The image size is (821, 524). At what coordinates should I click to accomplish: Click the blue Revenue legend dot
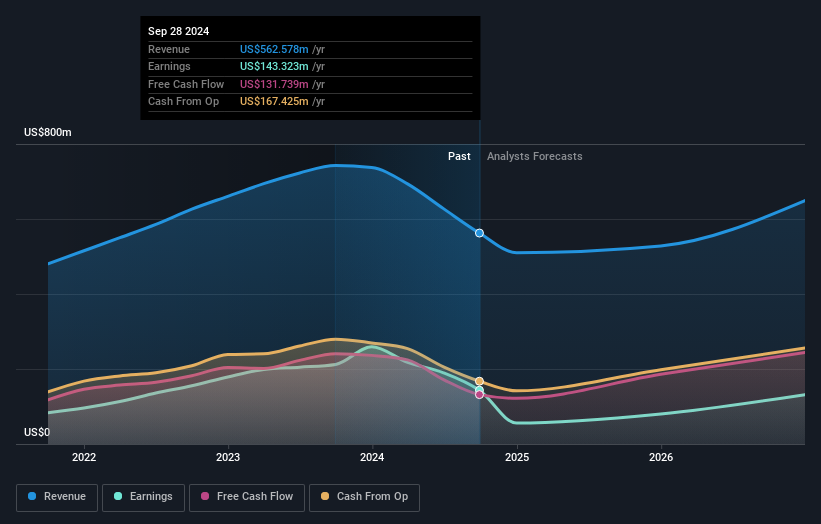point(32,496)
